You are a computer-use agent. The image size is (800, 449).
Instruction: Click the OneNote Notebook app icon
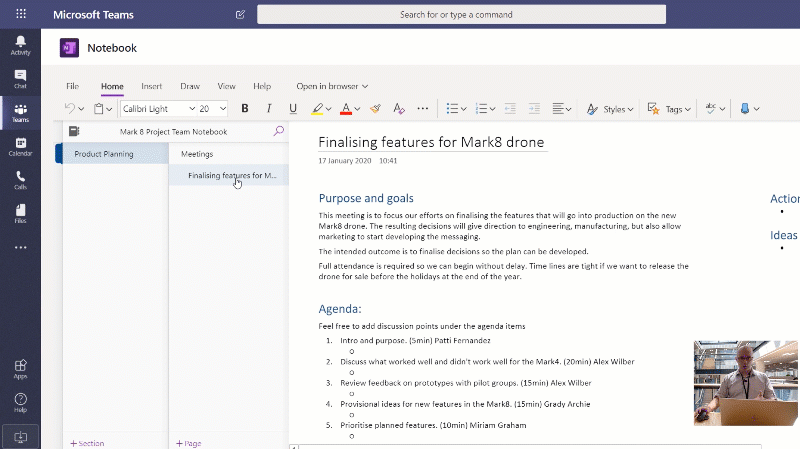[69, 48]
